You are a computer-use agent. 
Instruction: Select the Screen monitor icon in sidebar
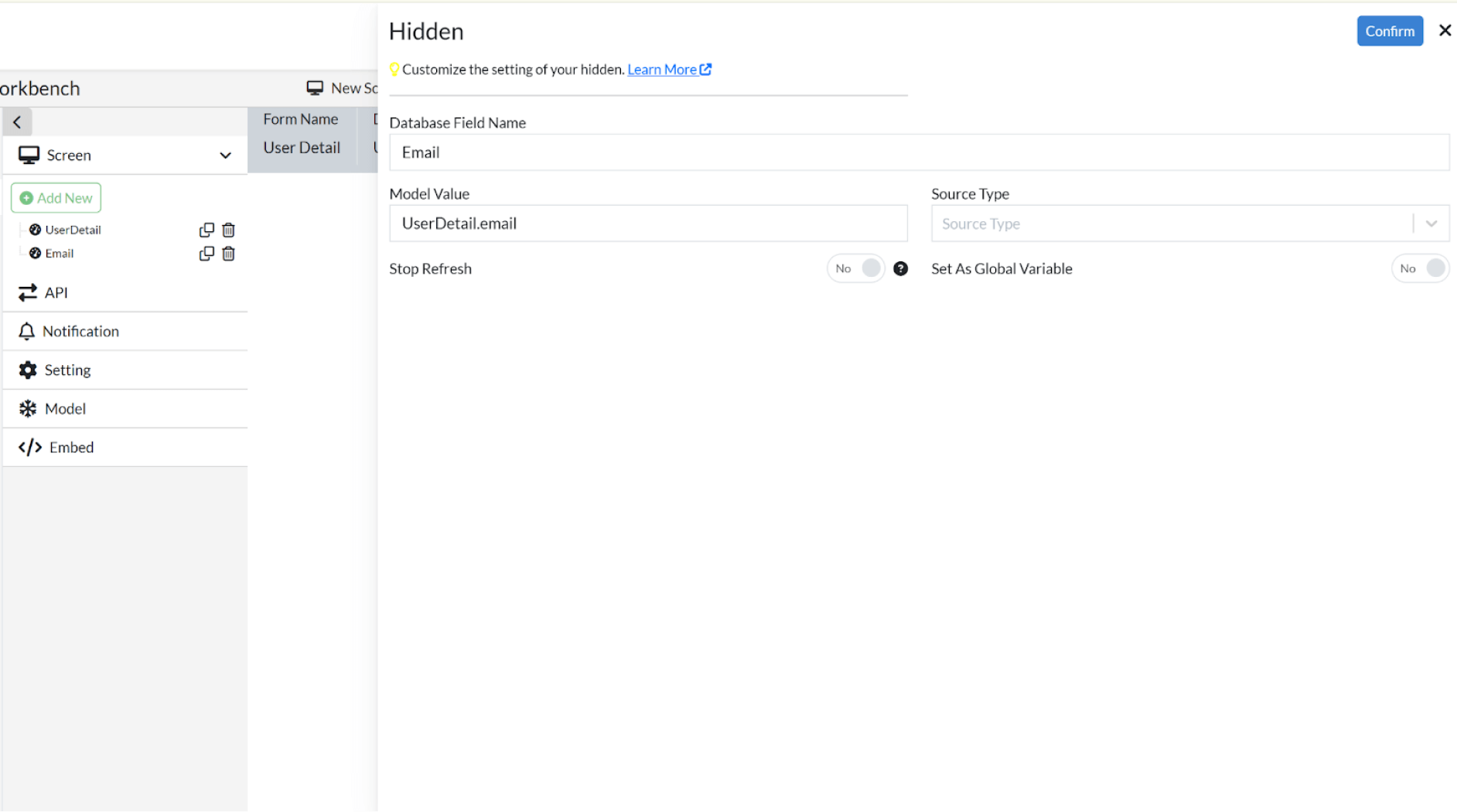pyautogui.click(x=29, y=154)
